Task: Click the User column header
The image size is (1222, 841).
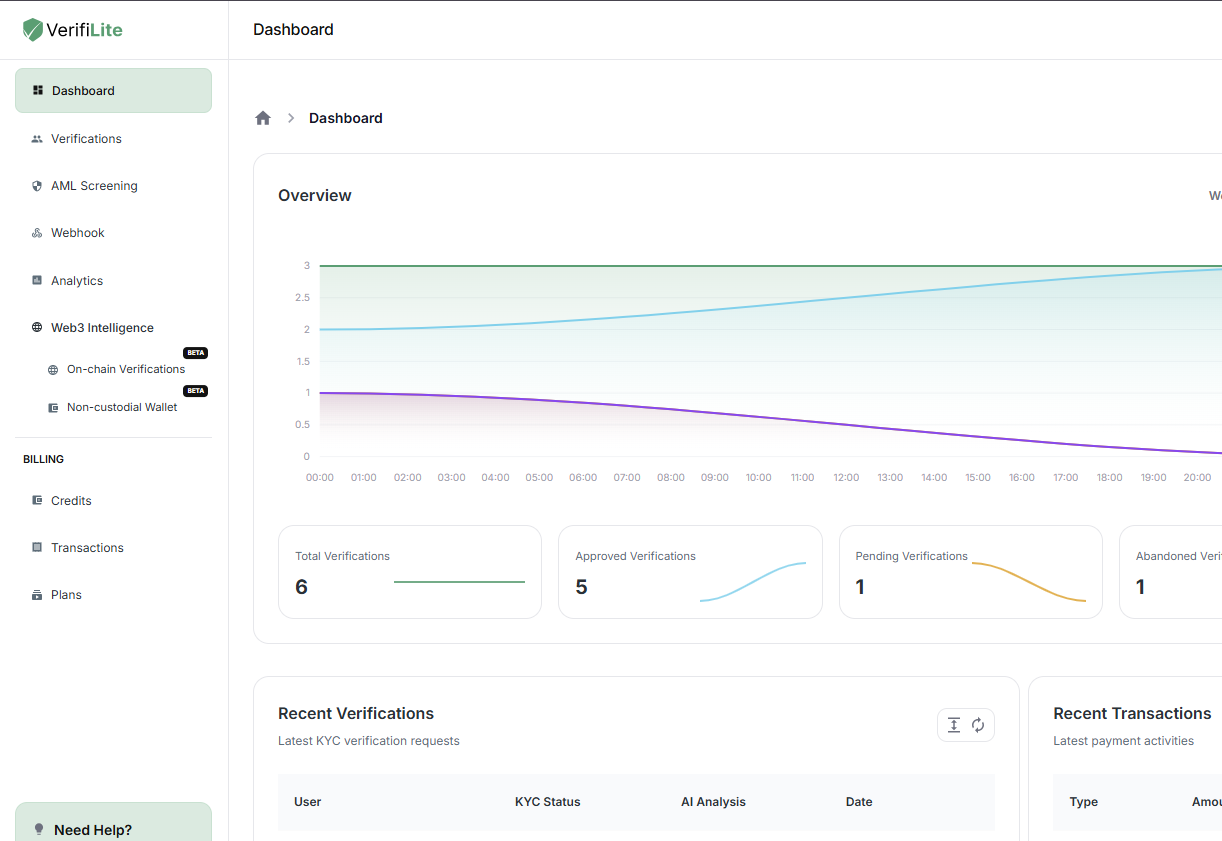Action: click(308, 802)
